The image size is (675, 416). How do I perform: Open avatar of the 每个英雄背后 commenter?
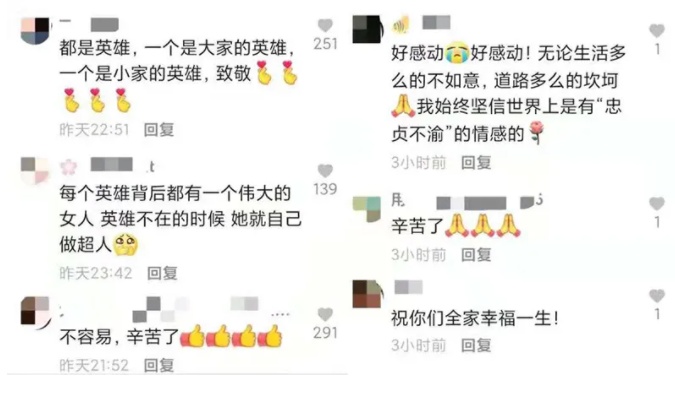point(35,171)
